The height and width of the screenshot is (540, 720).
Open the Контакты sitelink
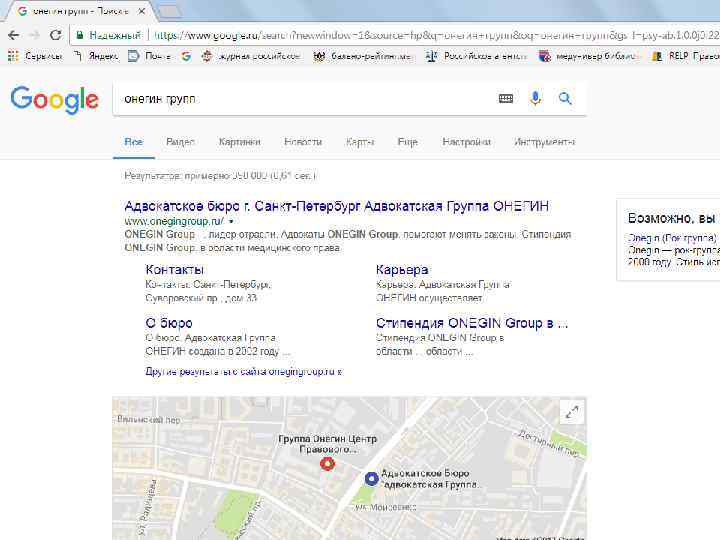(174, 270)
